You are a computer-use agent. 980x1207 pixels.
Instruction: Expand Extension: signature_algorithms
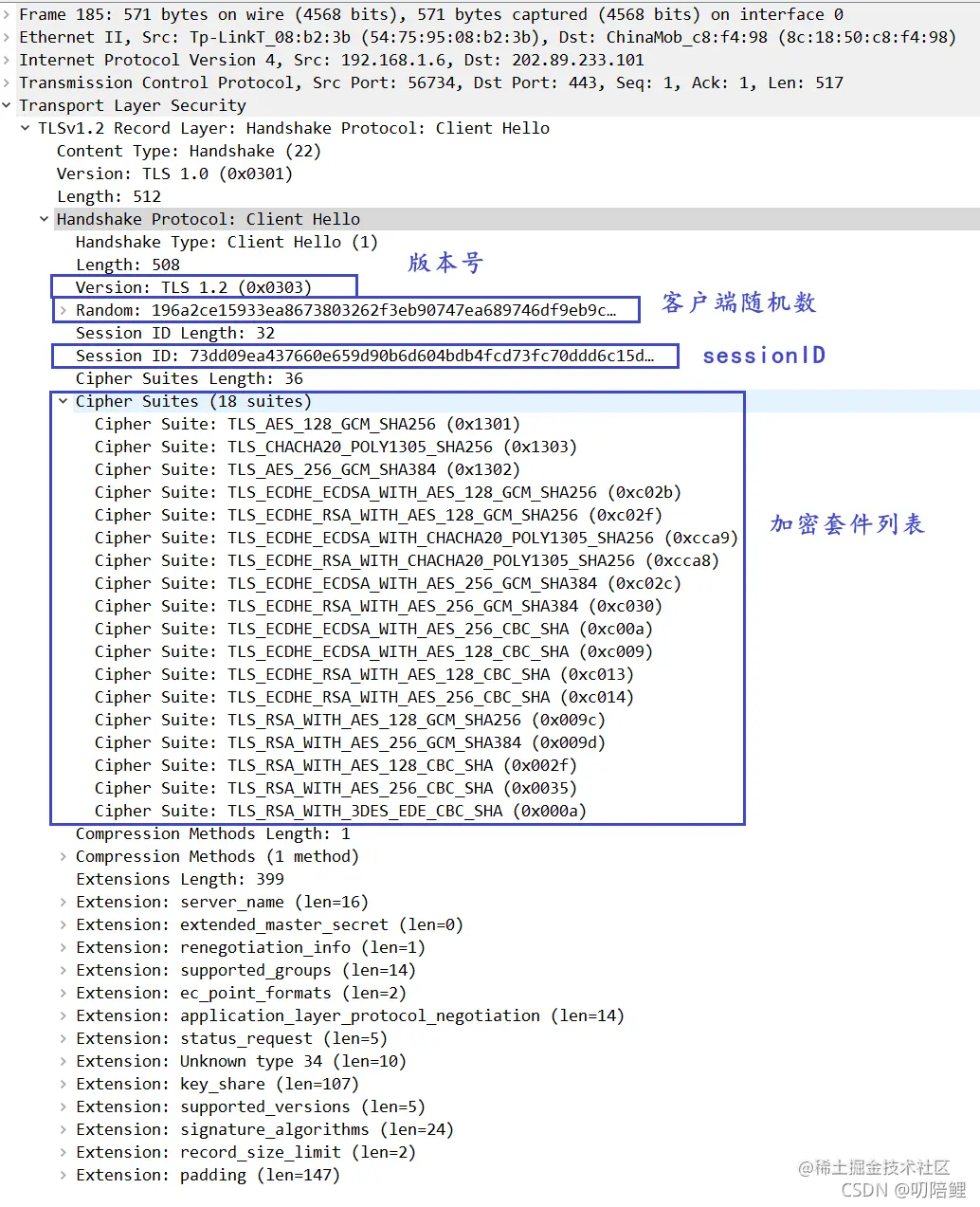click(64, 1129)
